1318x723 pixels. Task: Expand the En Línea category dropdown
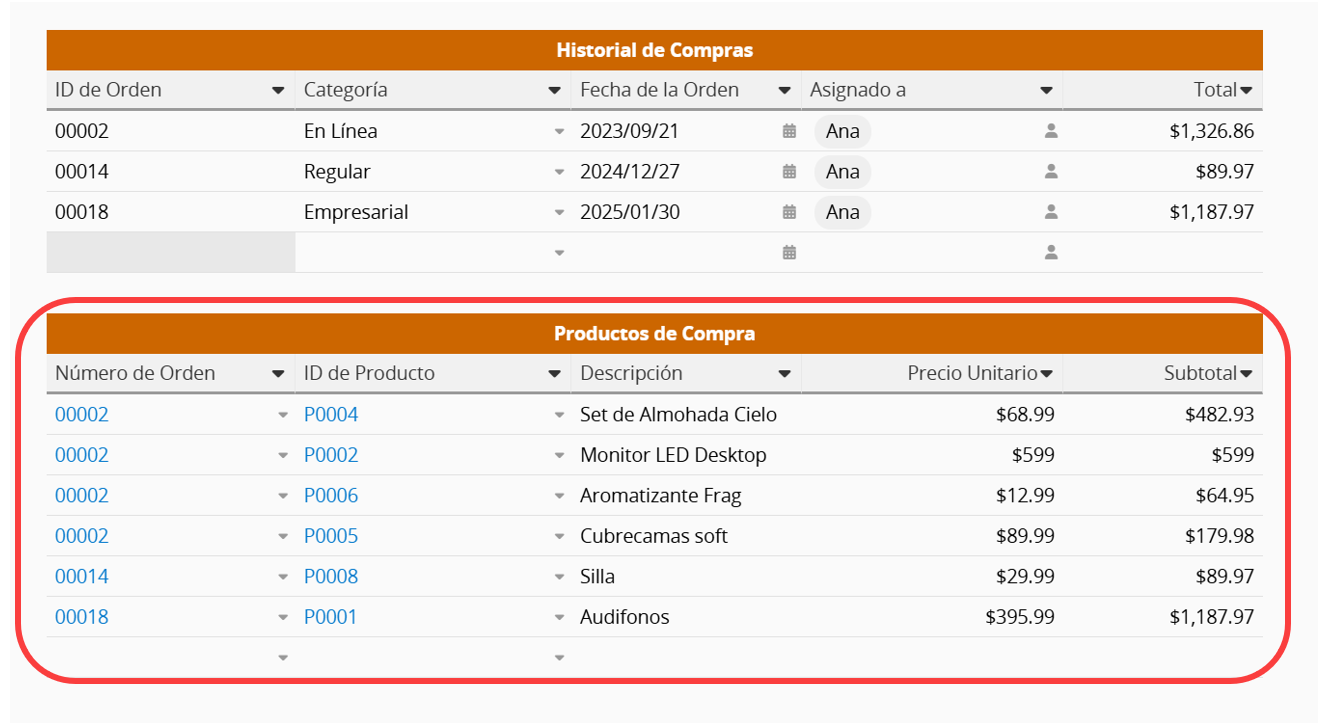[559, 132]
